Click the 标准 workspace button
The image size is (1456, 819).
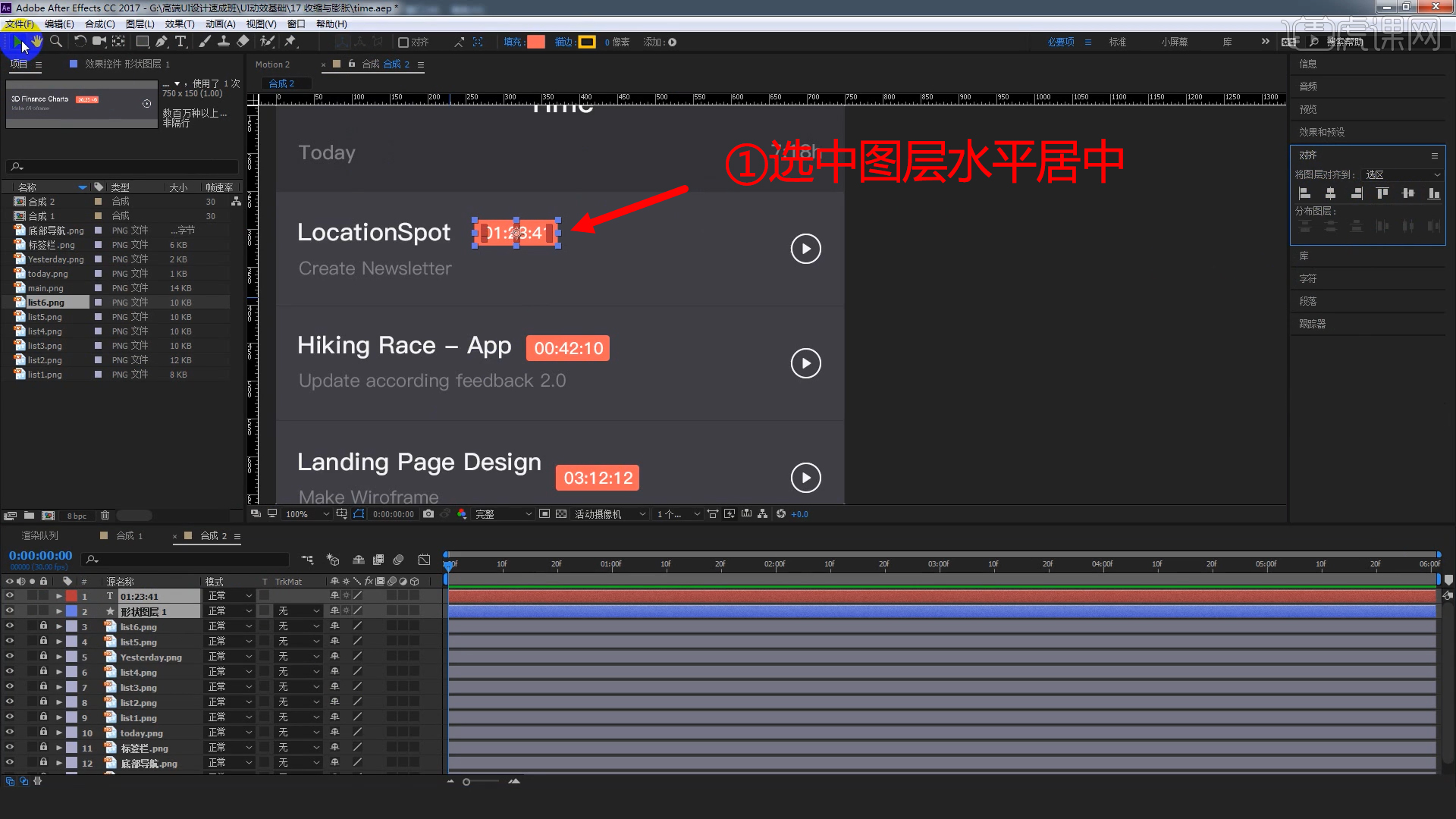[x=1116, y=42]
